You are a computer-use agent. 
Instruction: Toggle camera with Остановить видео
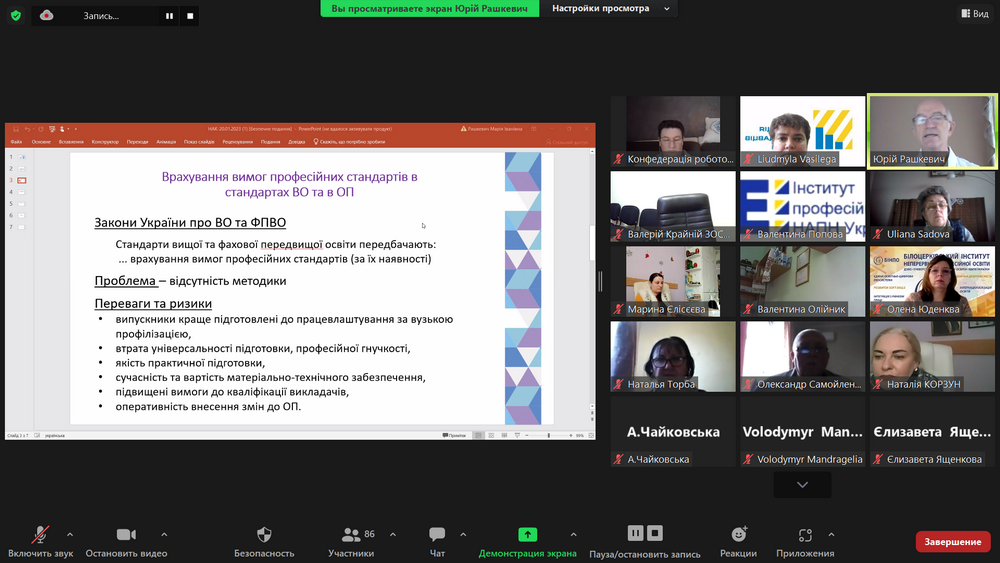tap(126, 534)
